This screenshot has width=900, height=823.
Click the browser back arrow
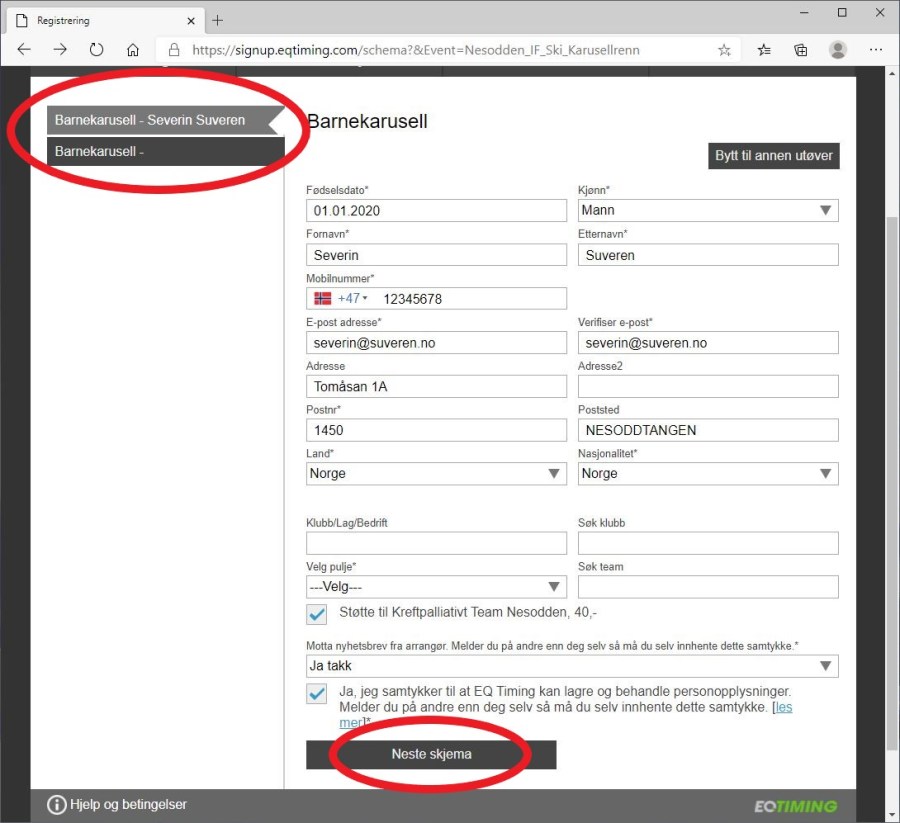point(24,49)
